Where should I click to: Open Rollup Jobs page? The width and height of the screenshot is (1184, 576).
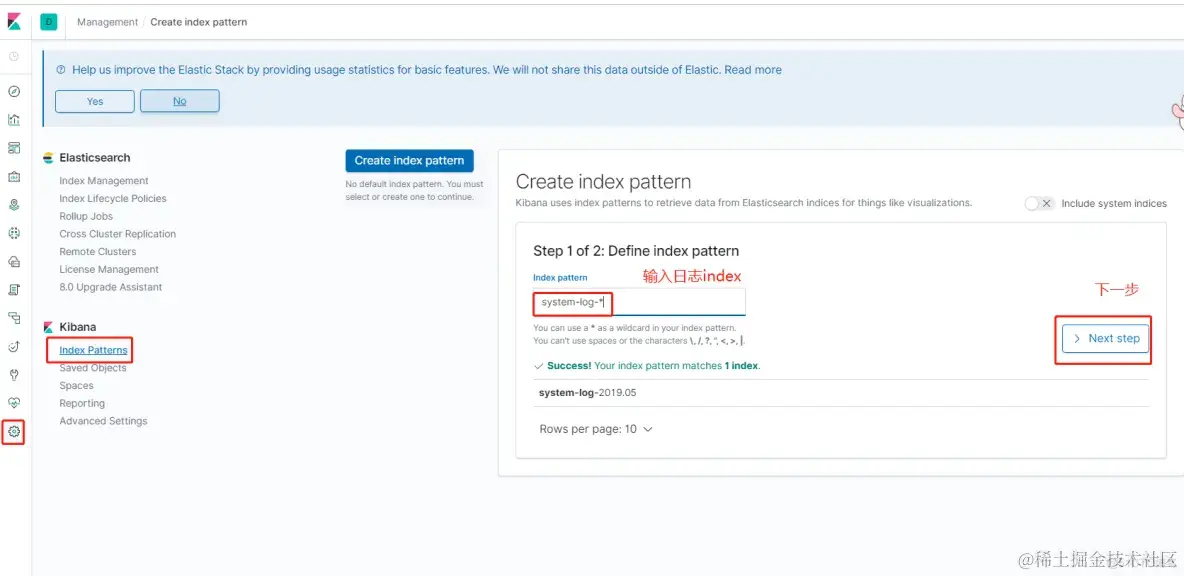pos(86,216)
